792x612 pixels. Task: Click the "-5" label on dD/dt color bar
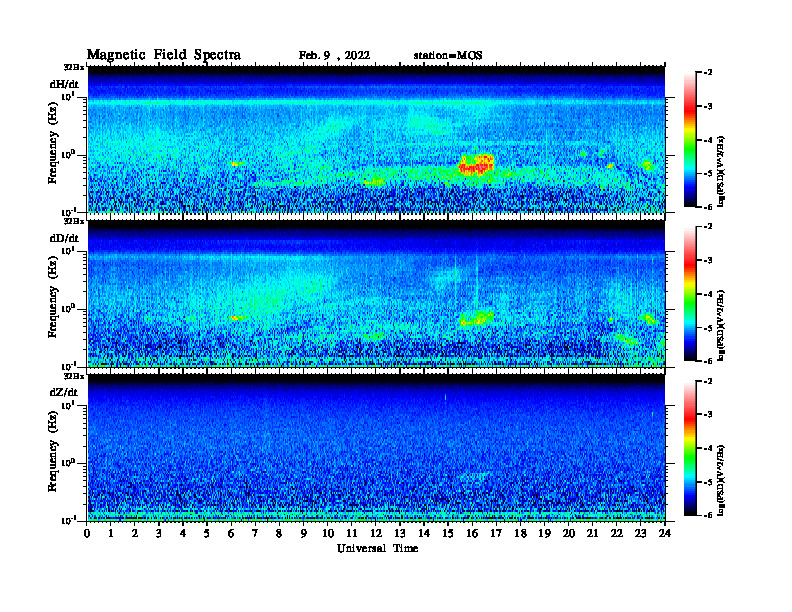(x=708, y=328)
